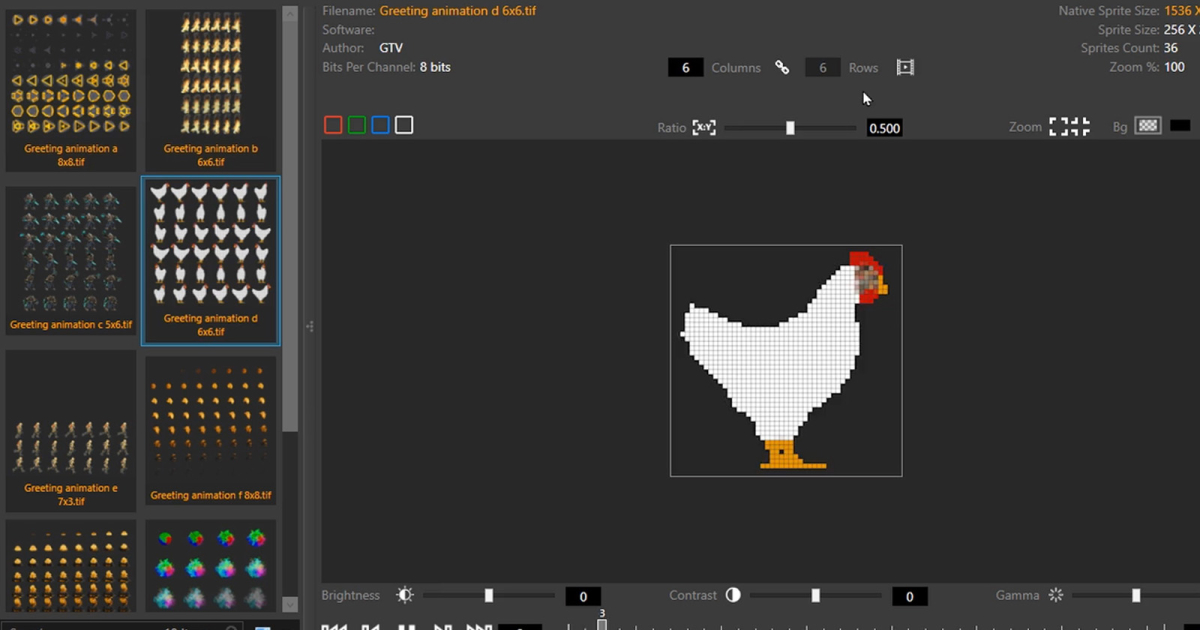This screenshot has width=1200, height=630.
Task: Click the thumbnail list scrollbar thumb
Action: point(290,225)
